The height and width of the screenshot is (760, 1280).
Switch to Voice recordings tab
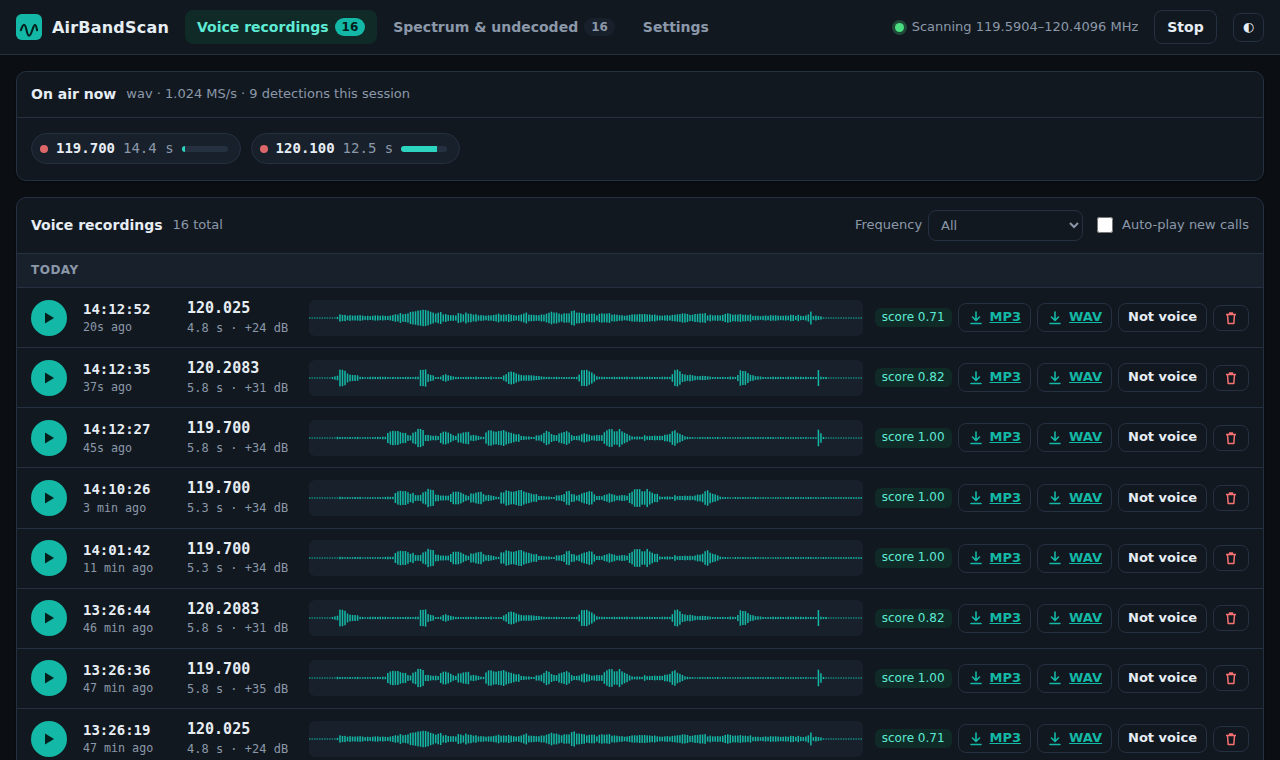281,27
